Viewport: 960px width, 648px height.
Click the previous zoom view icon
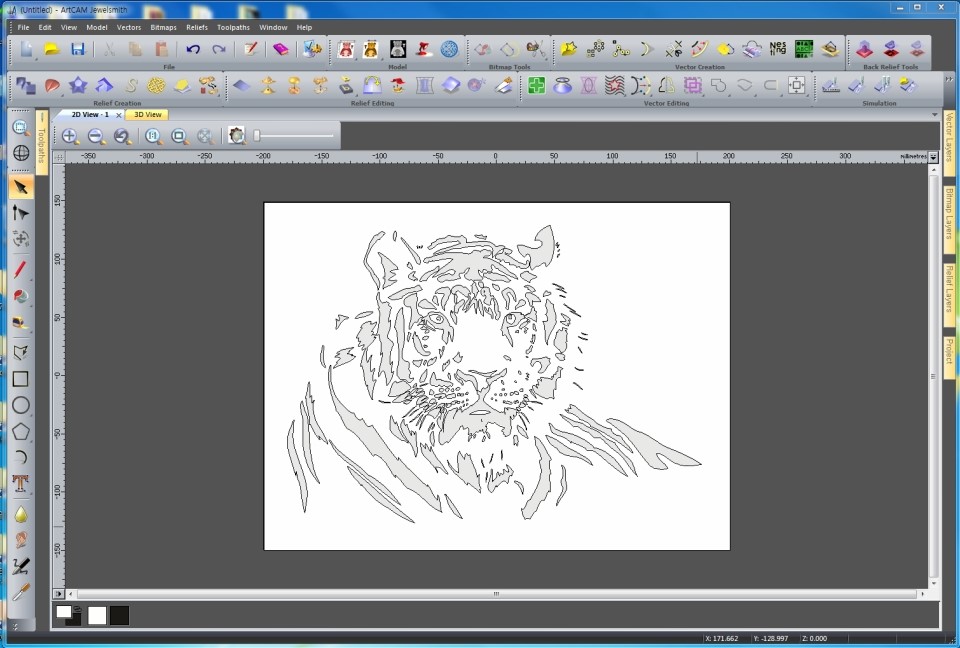click(x=122, y=136)
